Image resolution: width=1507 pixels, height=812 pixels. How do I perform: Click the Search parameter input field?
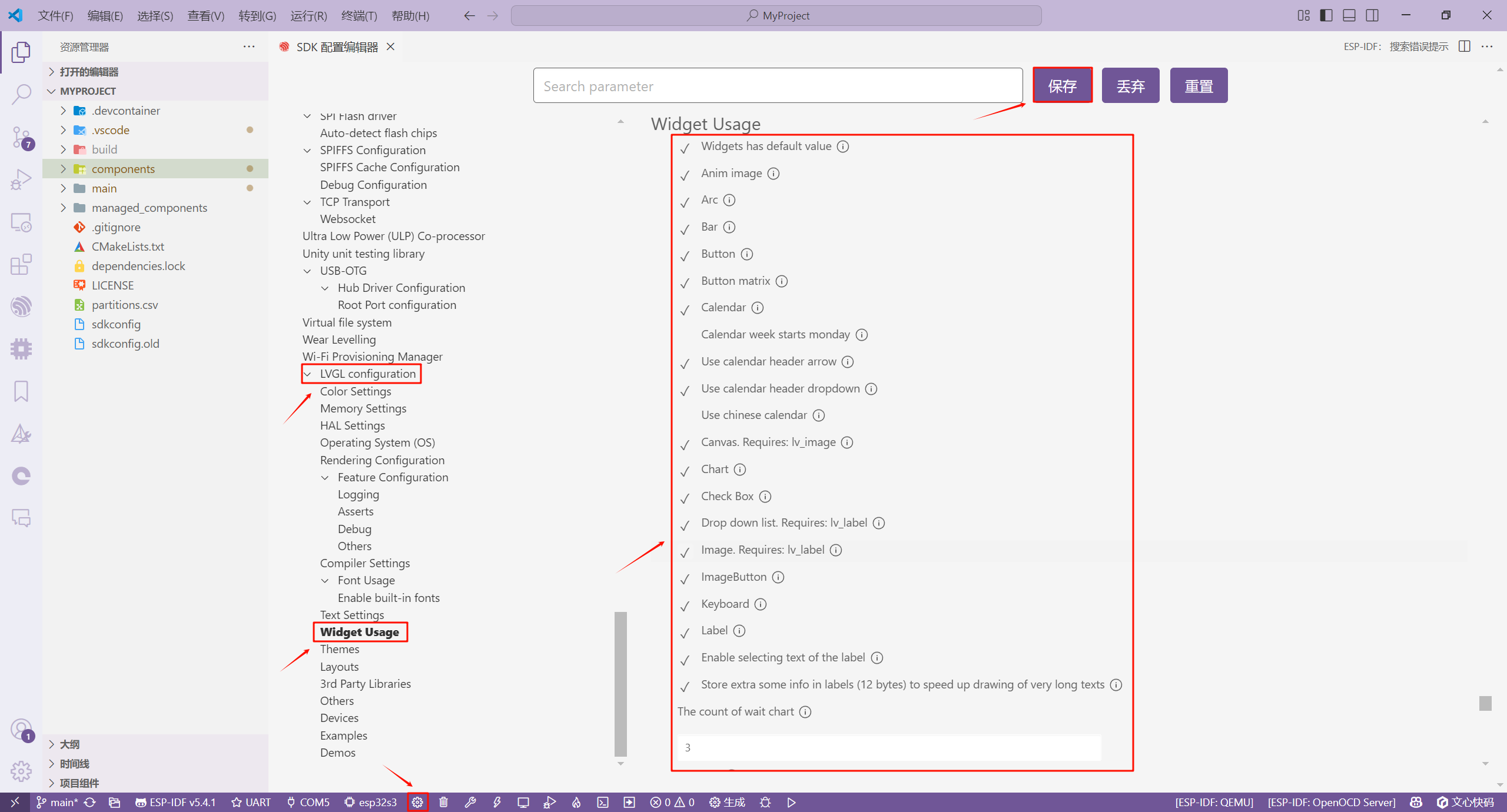pyautogui.click(x=777, y=86)
